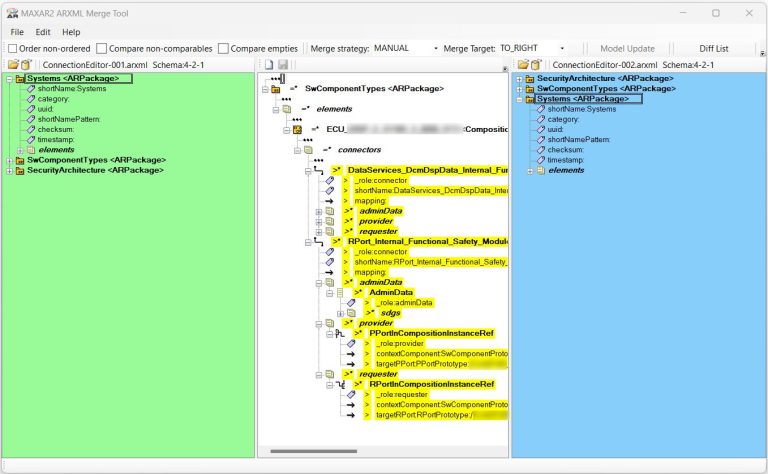This screenshot has width=768, height=474.
Task: Open the Help menu
Action: (71, 32)
